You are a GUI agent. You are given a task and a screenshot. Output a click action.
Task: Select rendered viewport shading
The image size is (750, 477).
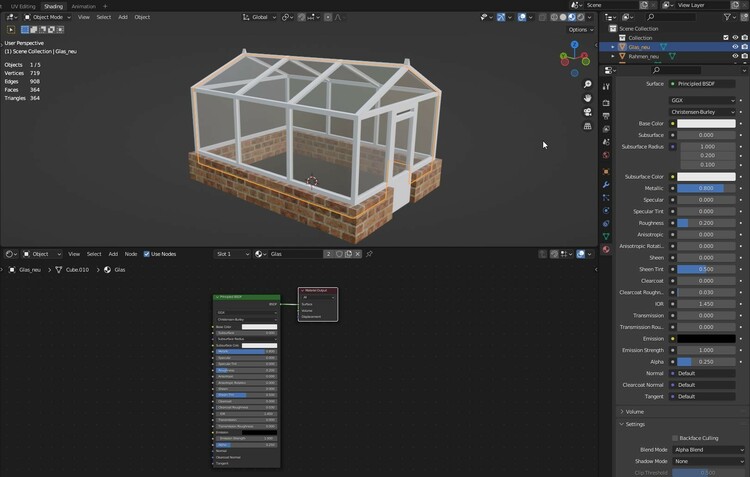581,17
